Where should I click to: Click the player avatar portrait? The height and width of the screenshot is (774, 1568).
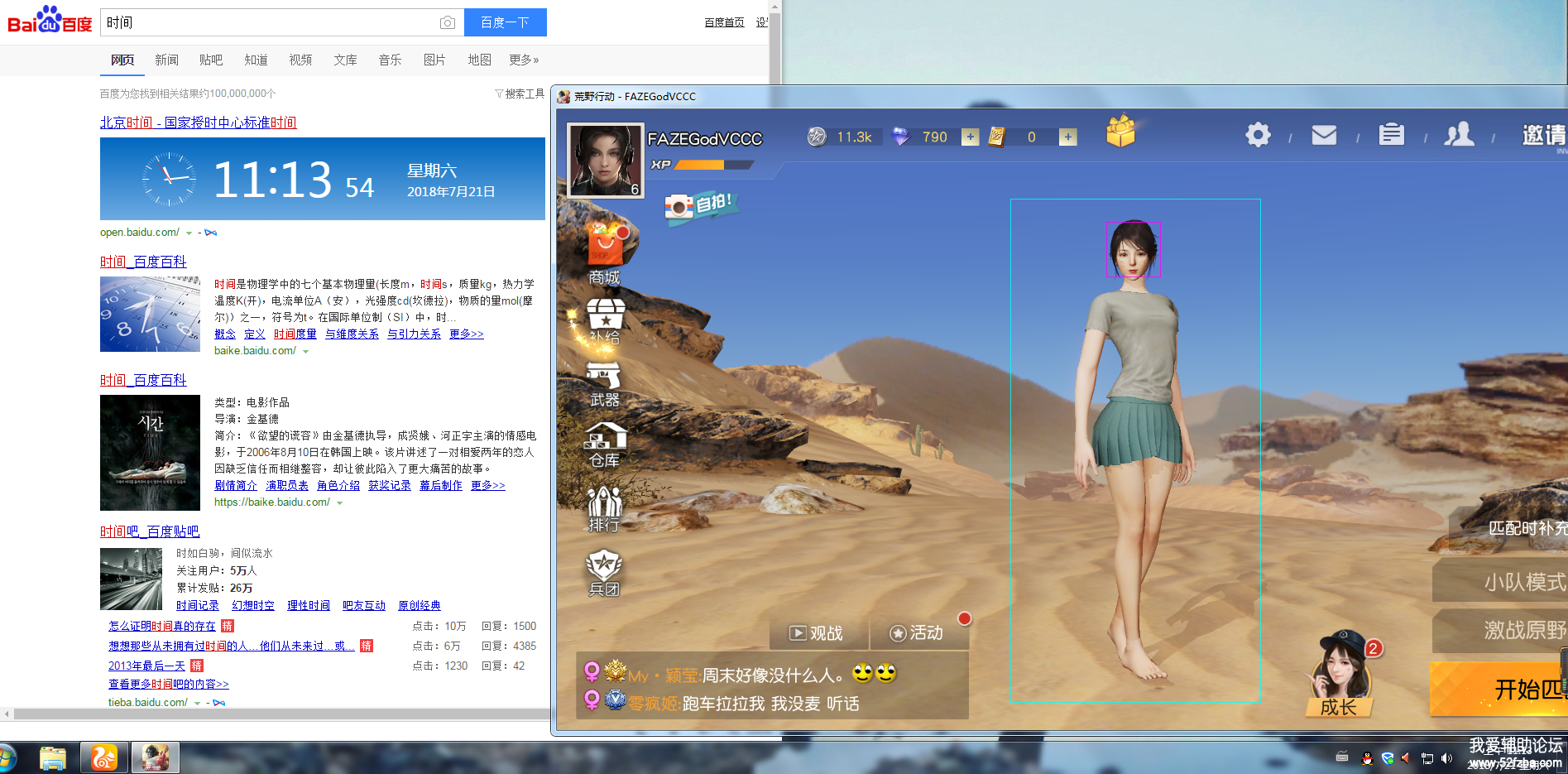tap(605, 160)
